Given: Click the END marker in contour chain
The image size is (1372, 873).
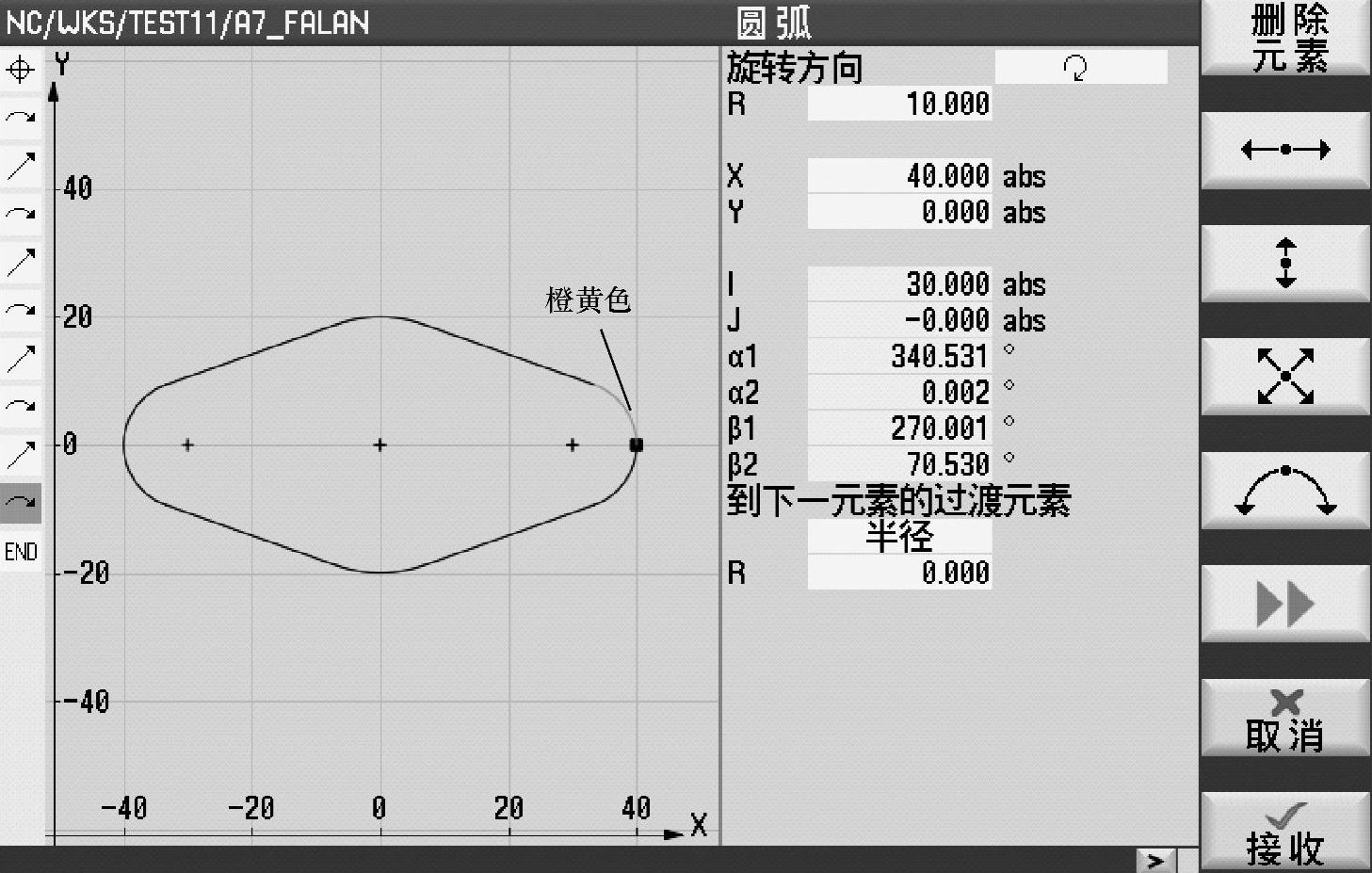Looking at the screenshot, I should click(x=21, y=552).
